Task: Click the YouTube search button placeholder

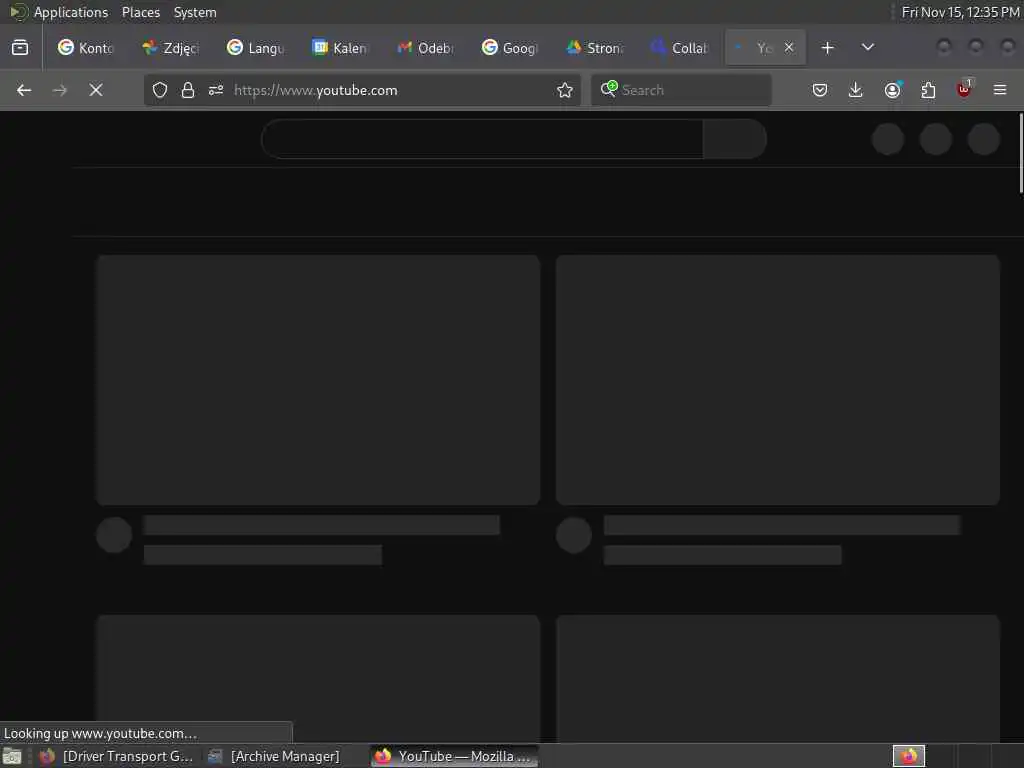Action: tap(735, 139)
